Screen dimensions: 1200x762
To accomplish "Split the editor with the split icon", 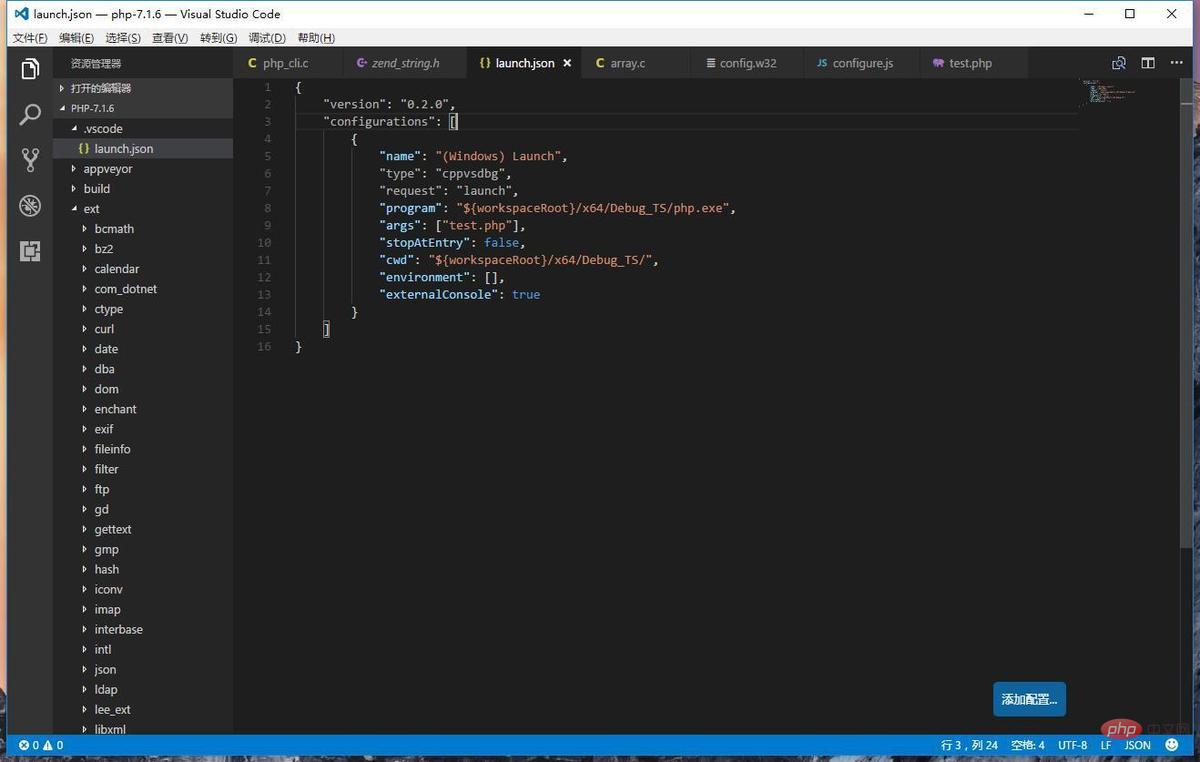I will (1148, 63).
